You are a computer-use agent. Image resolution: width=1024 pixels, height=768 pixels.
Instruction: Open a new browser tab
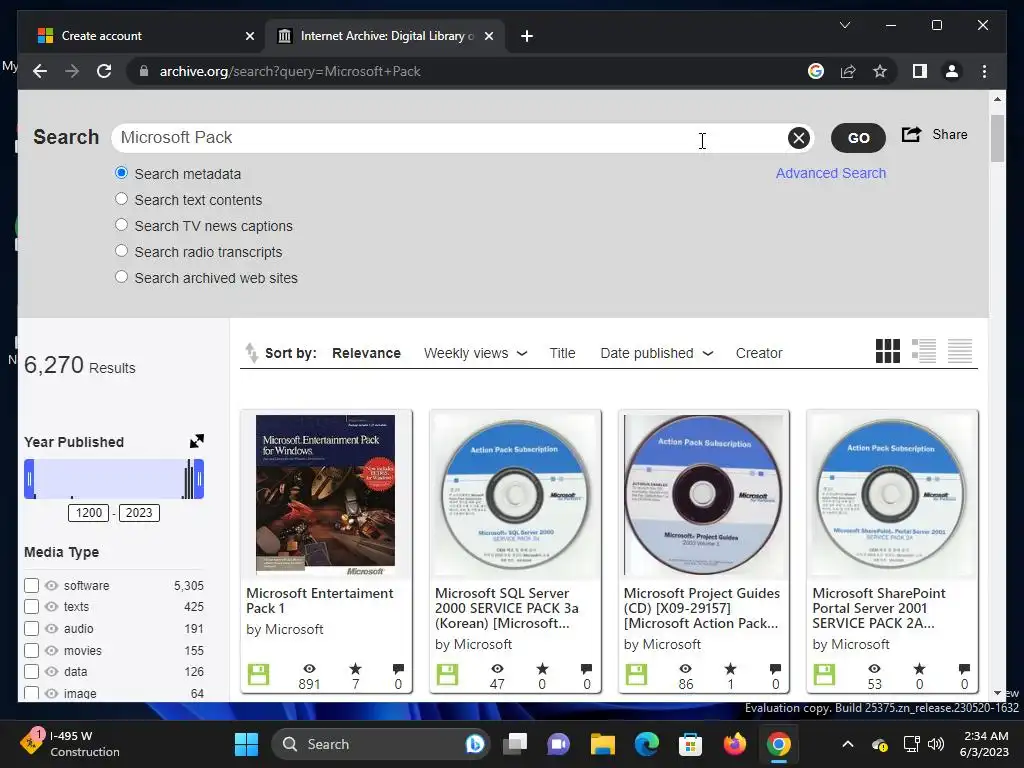(527, 36)
